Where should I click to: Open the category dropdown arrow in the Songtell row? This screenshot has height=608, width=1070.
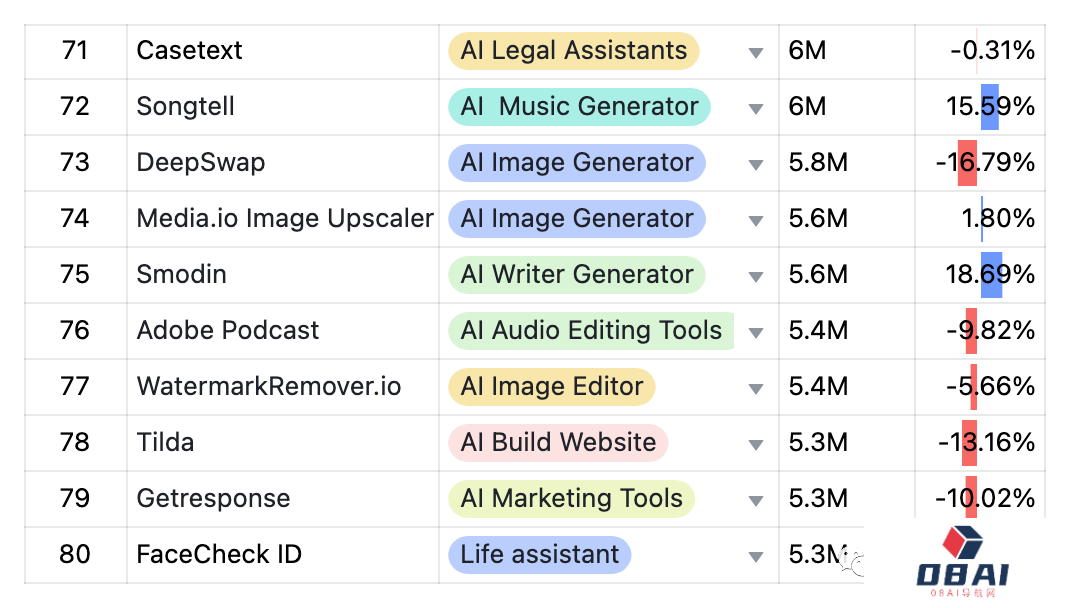tap(755, 108)
